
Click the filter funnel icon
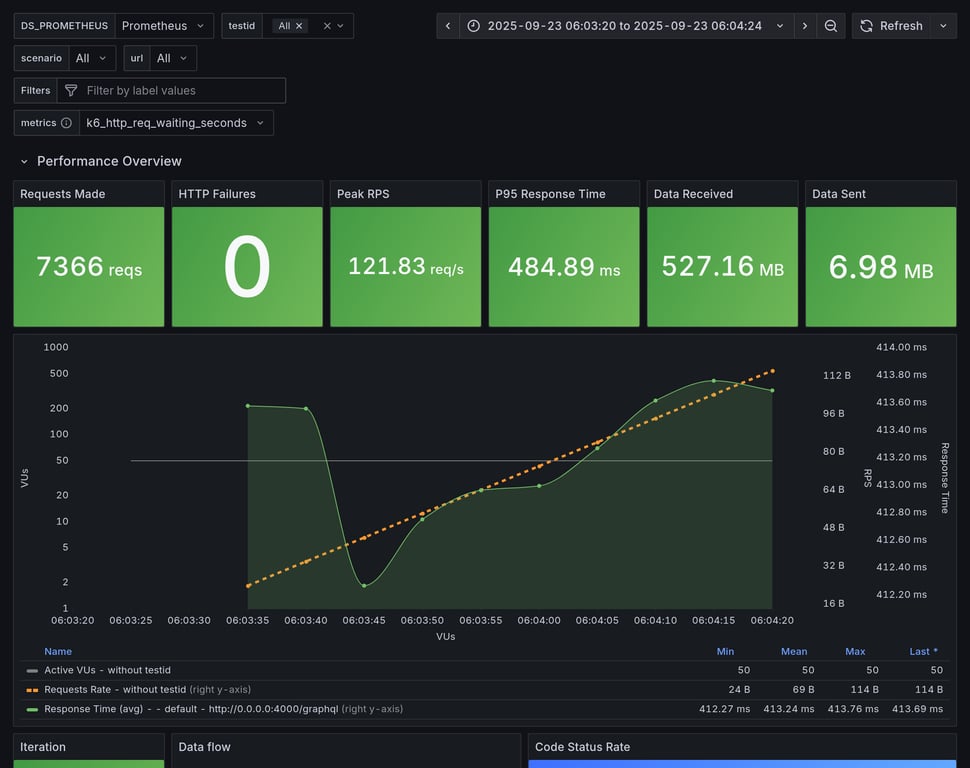[x=71, y=90]
